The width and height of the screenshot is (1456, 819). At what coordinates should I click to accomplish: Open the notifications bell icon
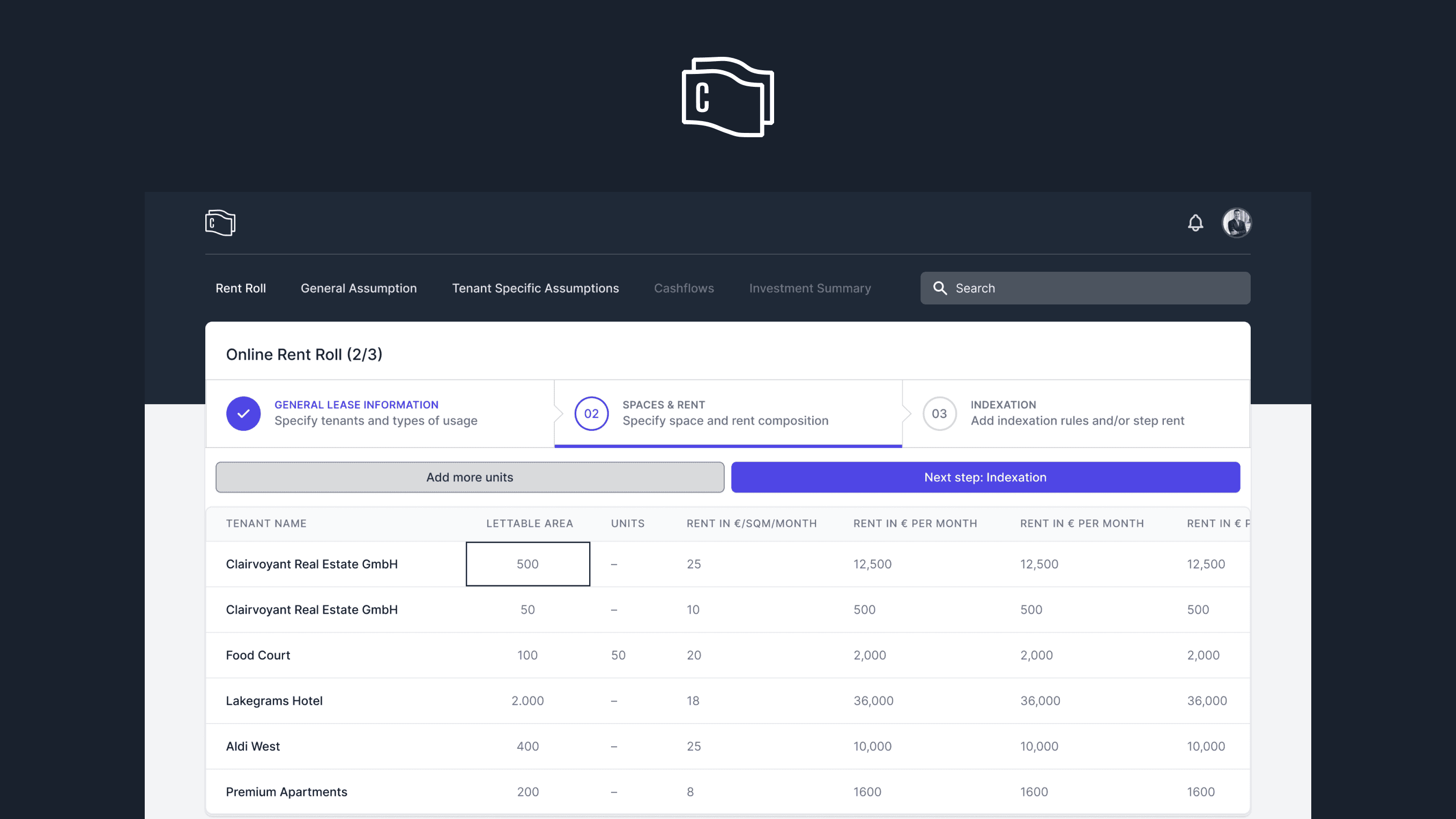coord(1195,222)
